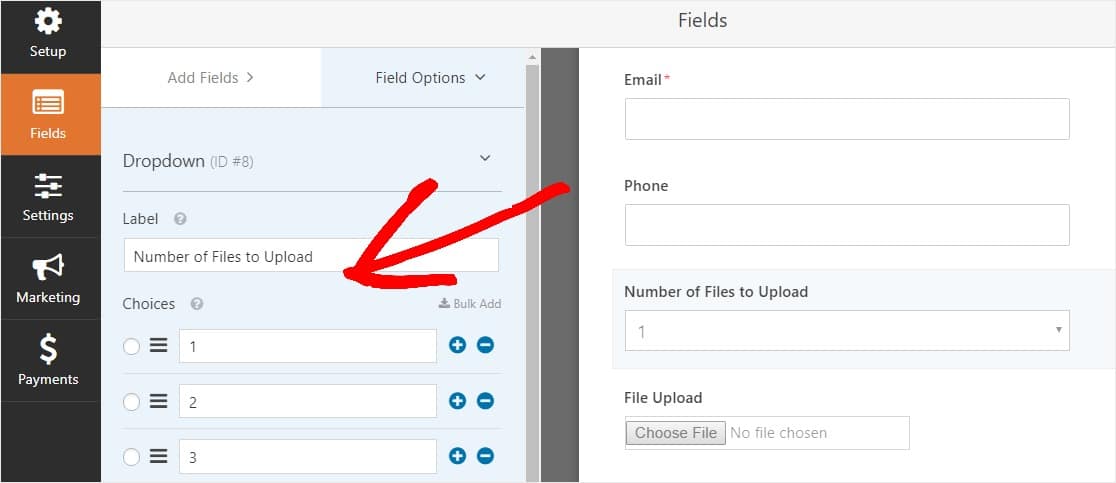The height and width of the screenshot is (483, 1116).
Task: Click the Bulk Add link
Action: 470,304
